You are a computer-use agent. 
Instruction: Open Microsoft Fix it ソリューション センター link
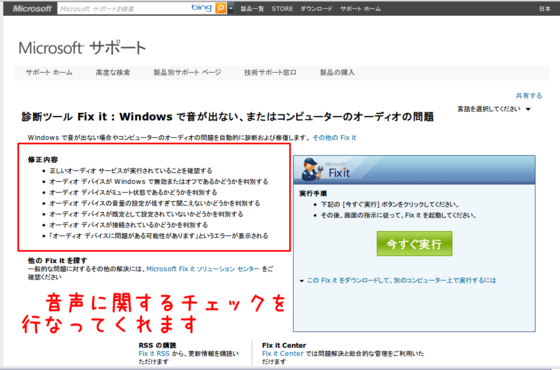coord(203,269)
